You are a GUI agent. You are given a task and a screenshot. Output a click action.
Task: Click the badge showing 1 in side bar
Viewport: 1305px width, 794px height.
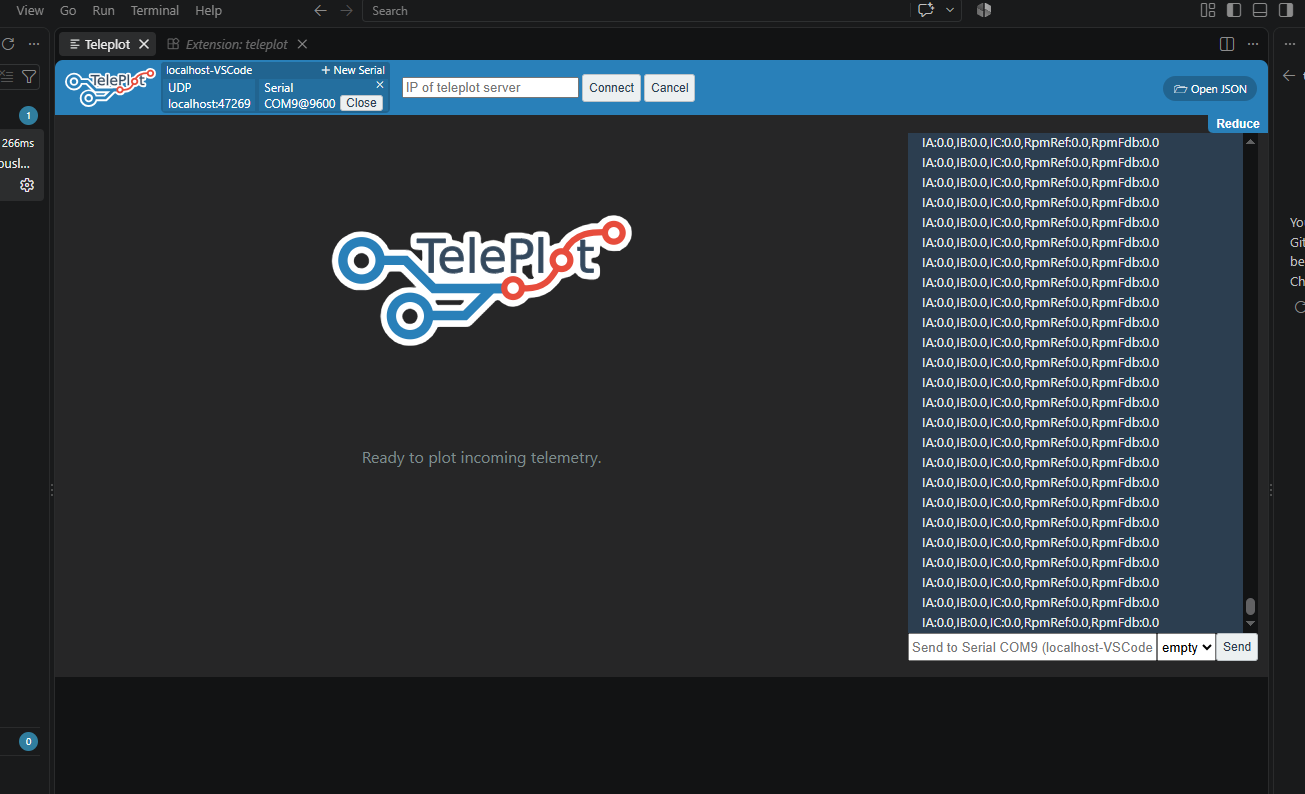28,116
